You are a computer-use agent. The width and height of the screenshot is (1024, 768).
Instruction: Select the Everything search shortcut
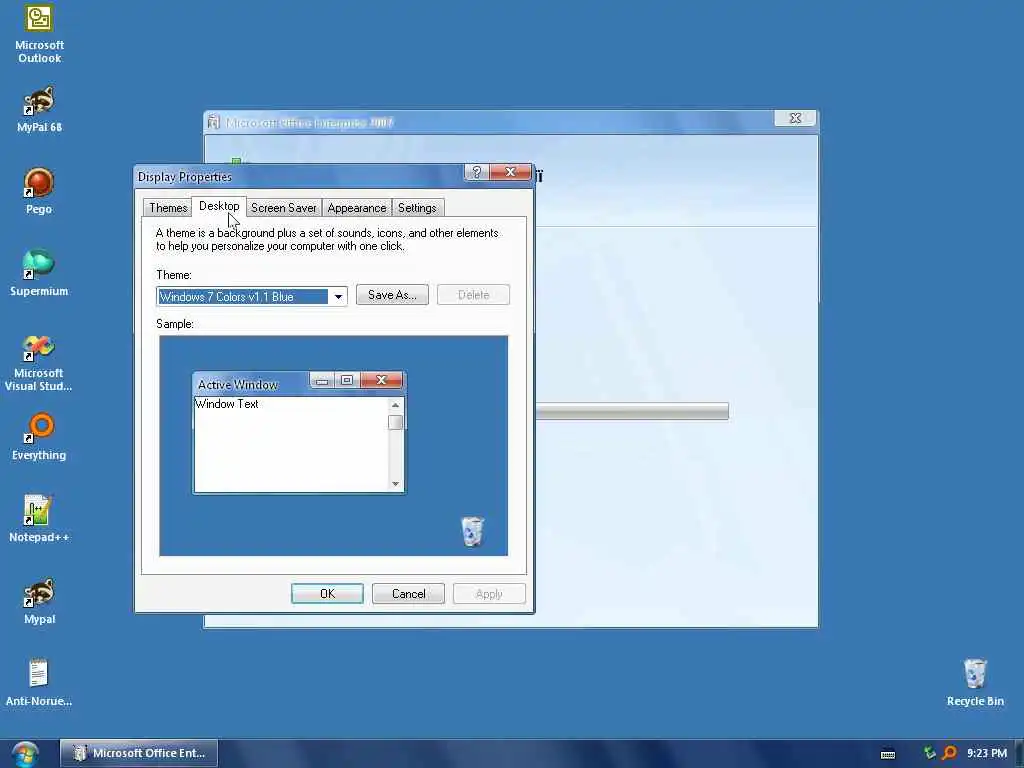[39, 437]
